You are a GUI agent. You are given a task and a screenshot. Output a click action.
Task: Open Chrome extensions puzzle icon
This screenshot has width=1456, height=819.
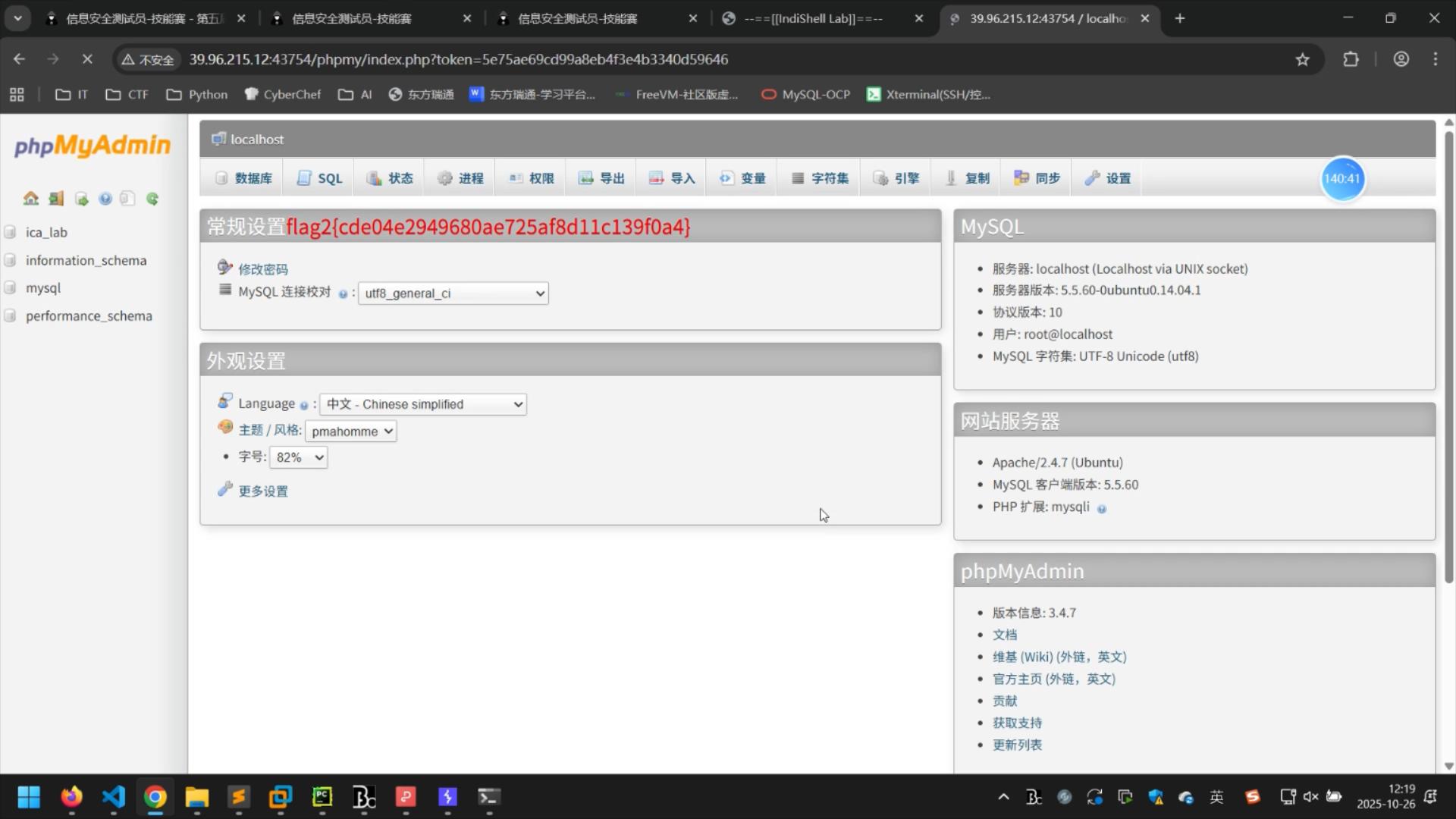click(x=1351, y=59)
